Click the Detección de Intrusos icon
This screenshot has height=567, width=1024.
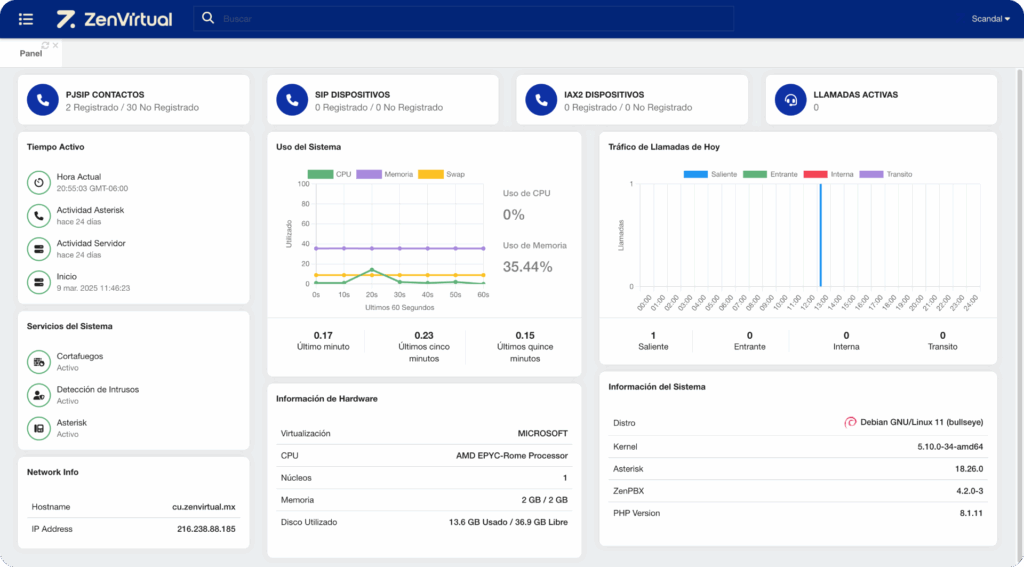pos(39,395)
